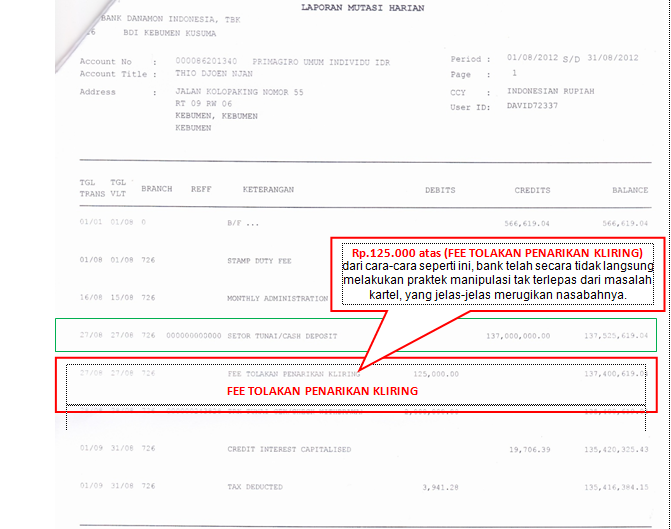The height and width of the screenshot is (529, 671).
Task: Click the CREDITS column header
Action: 532,190
